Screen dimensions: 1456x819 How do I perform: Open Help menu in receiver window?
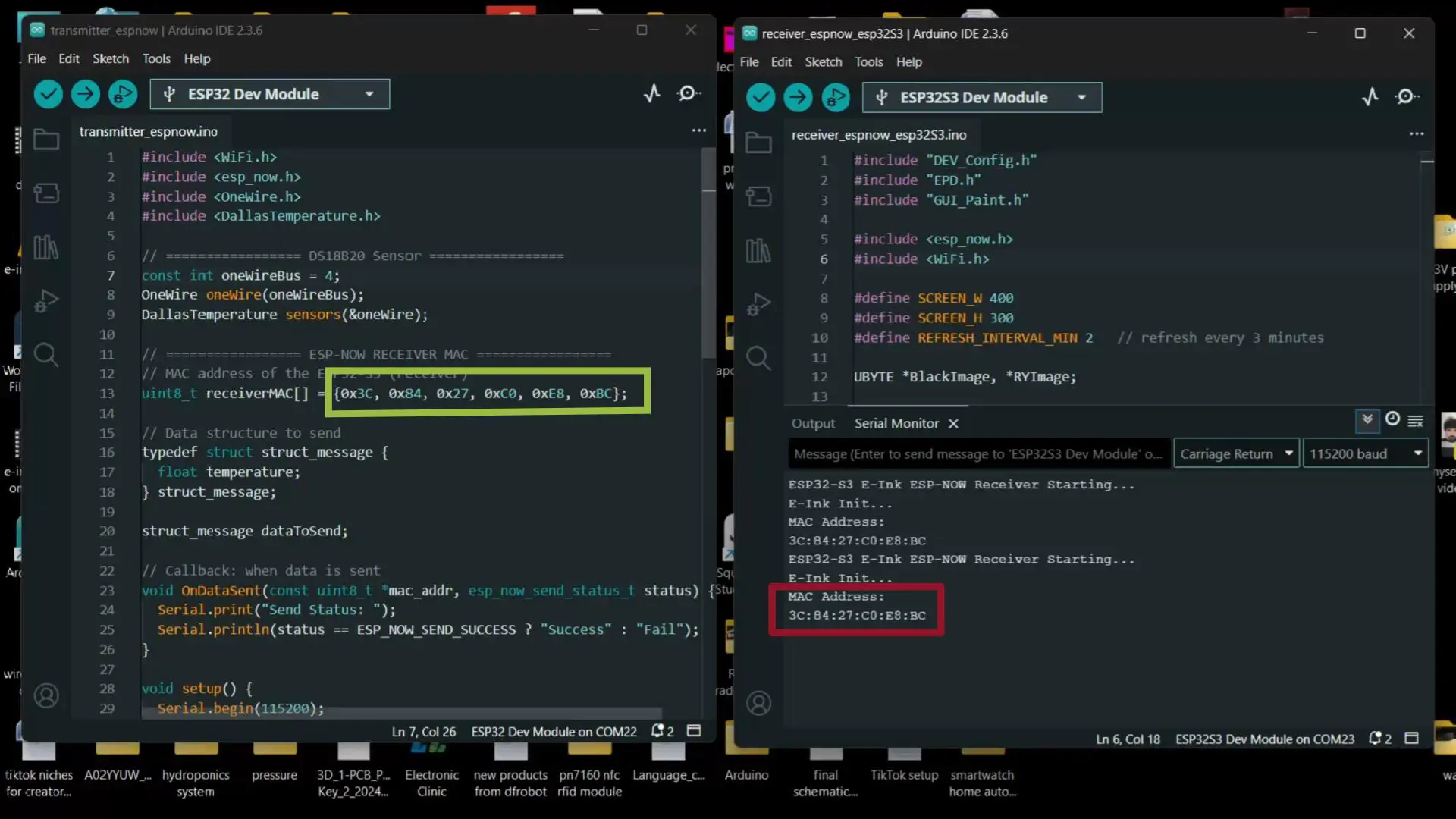(x=908, y=62)
